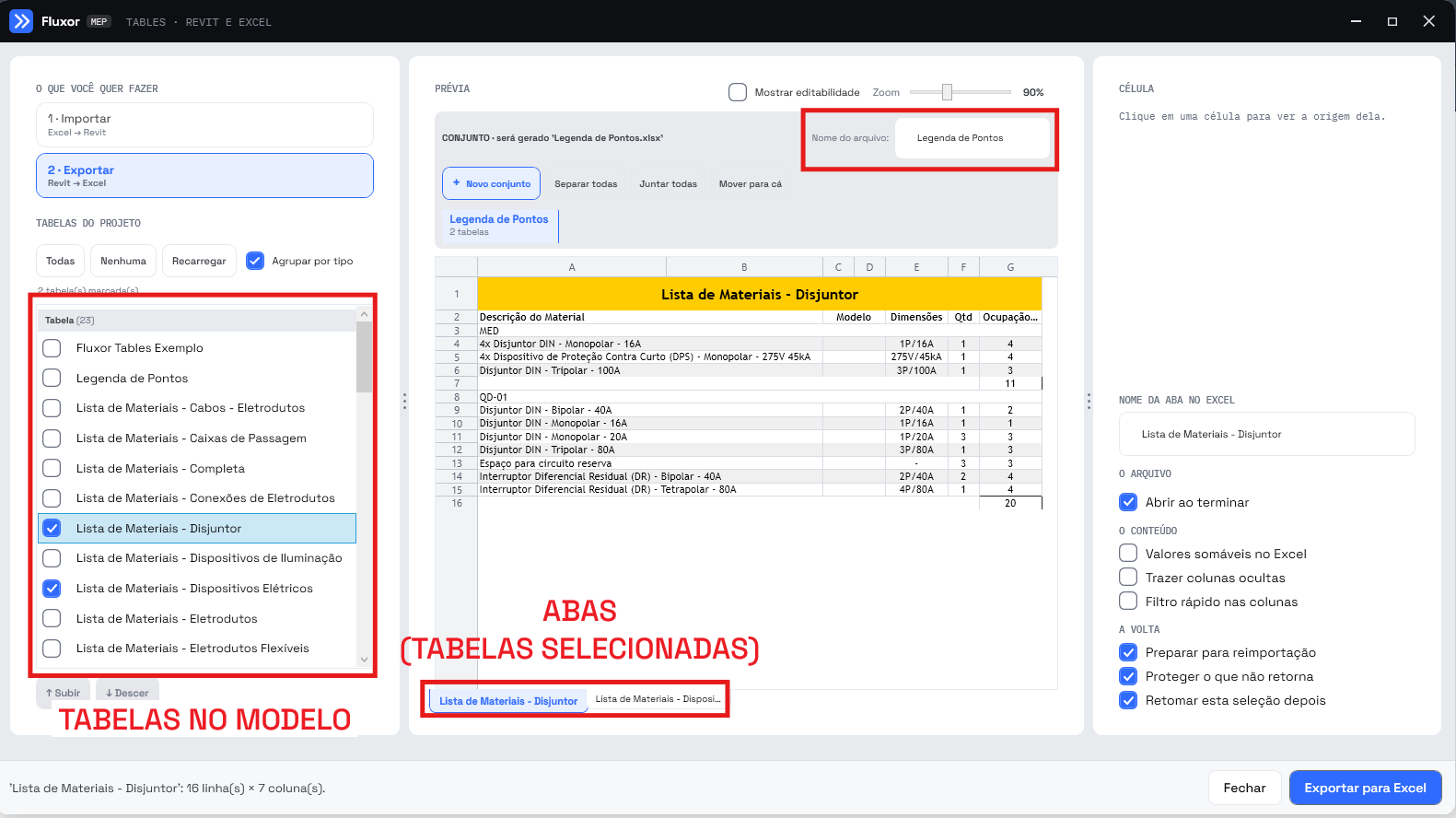Image resolution: width=1456 pixels, height=818 pixels.
Task: Click the table list scrollbar thumb
Action: (365, 357)
